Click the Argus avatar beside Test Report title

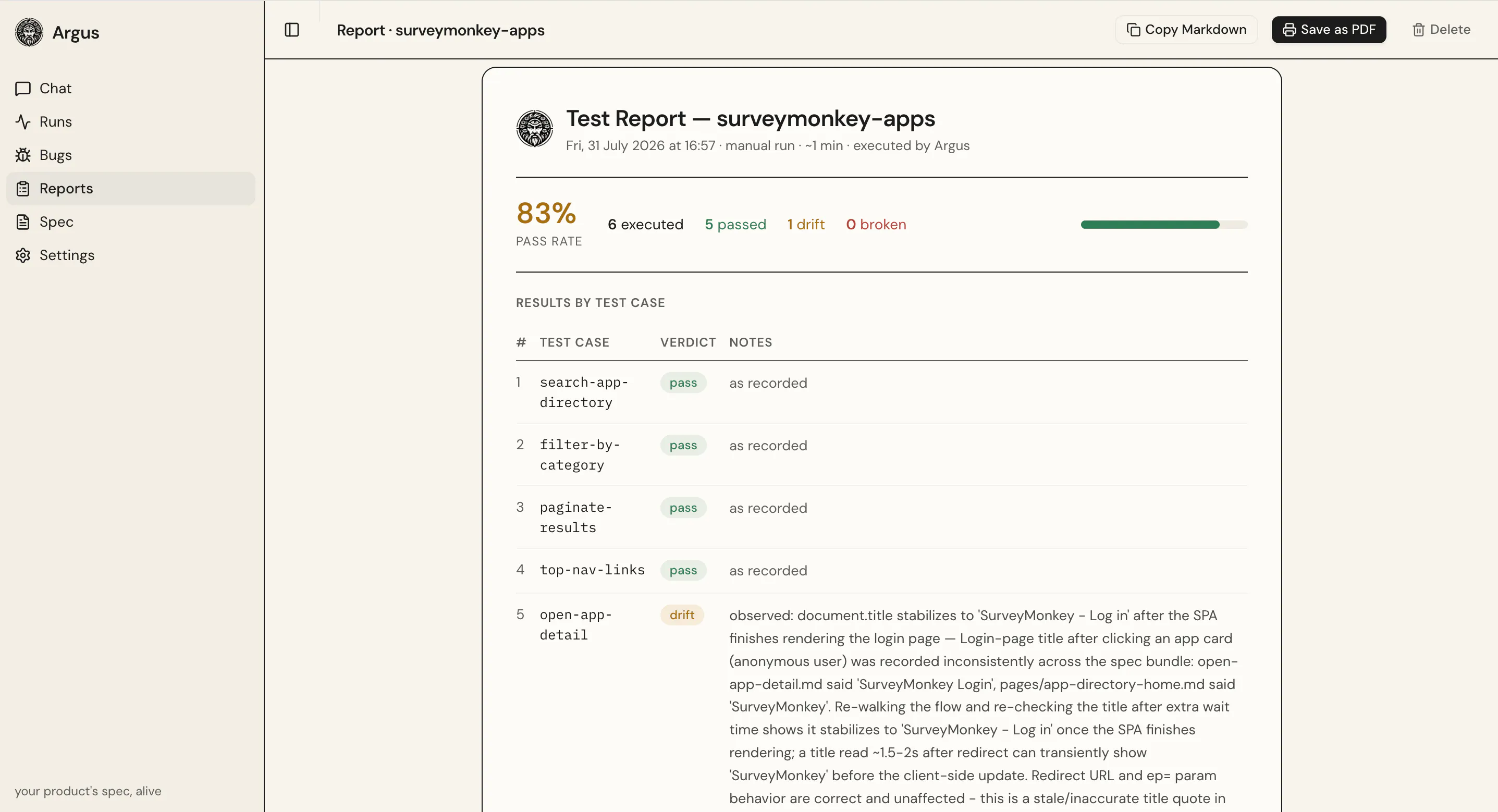(534, 129)
